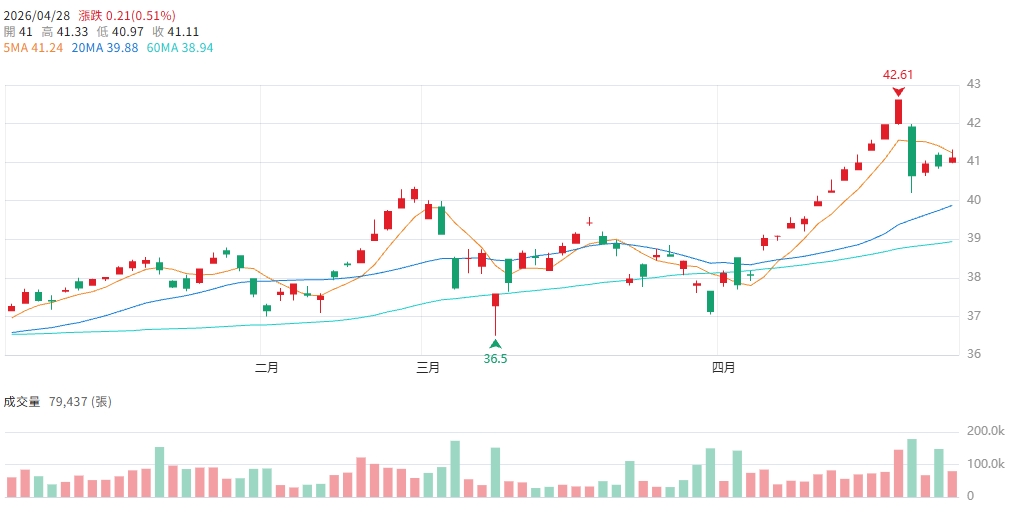Click the 漲跌 0.21(0.51%) change value
Screen dimensions: 1010x512
click(x=127, y=16)
